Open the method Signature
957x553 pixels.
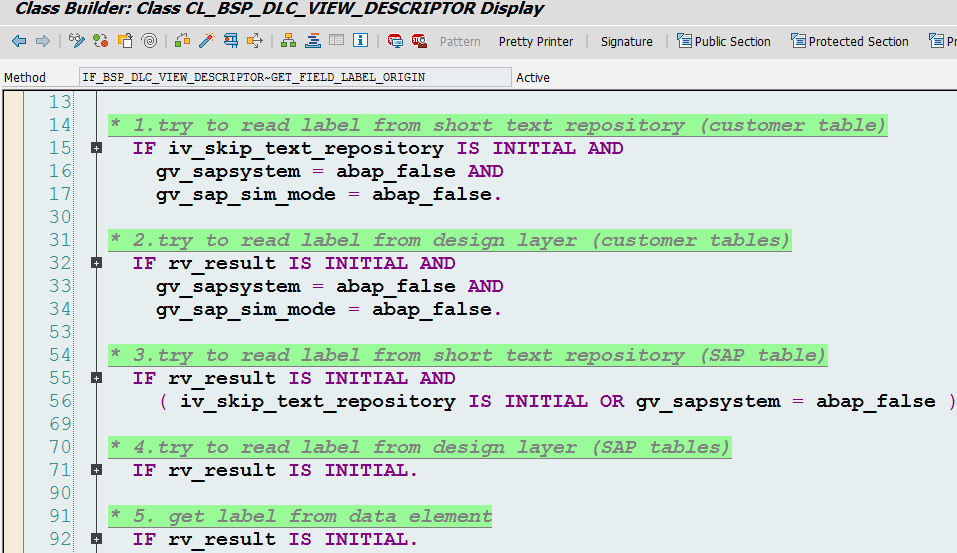(626, 42)
